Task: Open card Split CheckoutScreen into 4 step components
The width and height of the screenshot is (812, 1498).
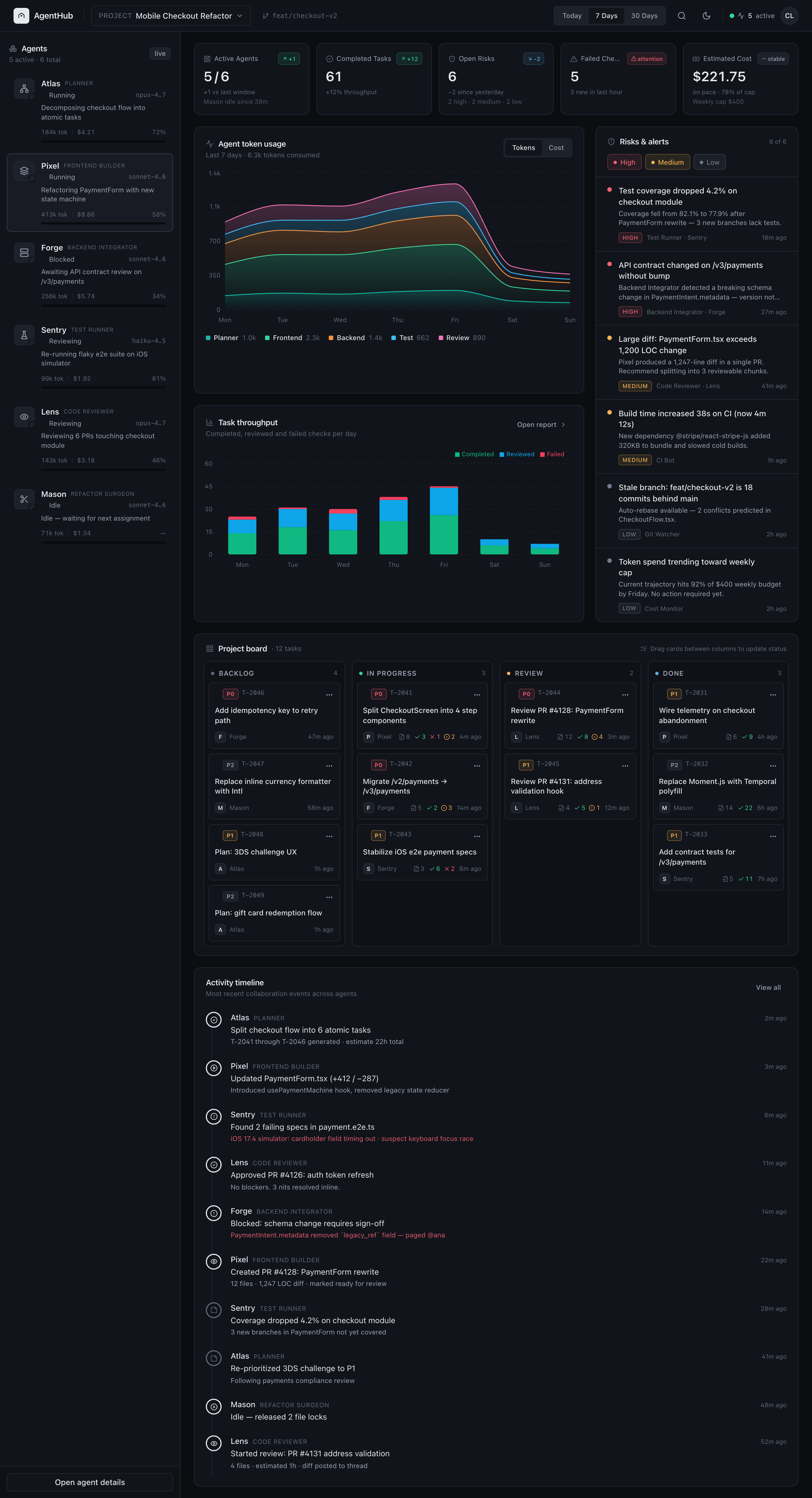Action: [x=422, y=715]
